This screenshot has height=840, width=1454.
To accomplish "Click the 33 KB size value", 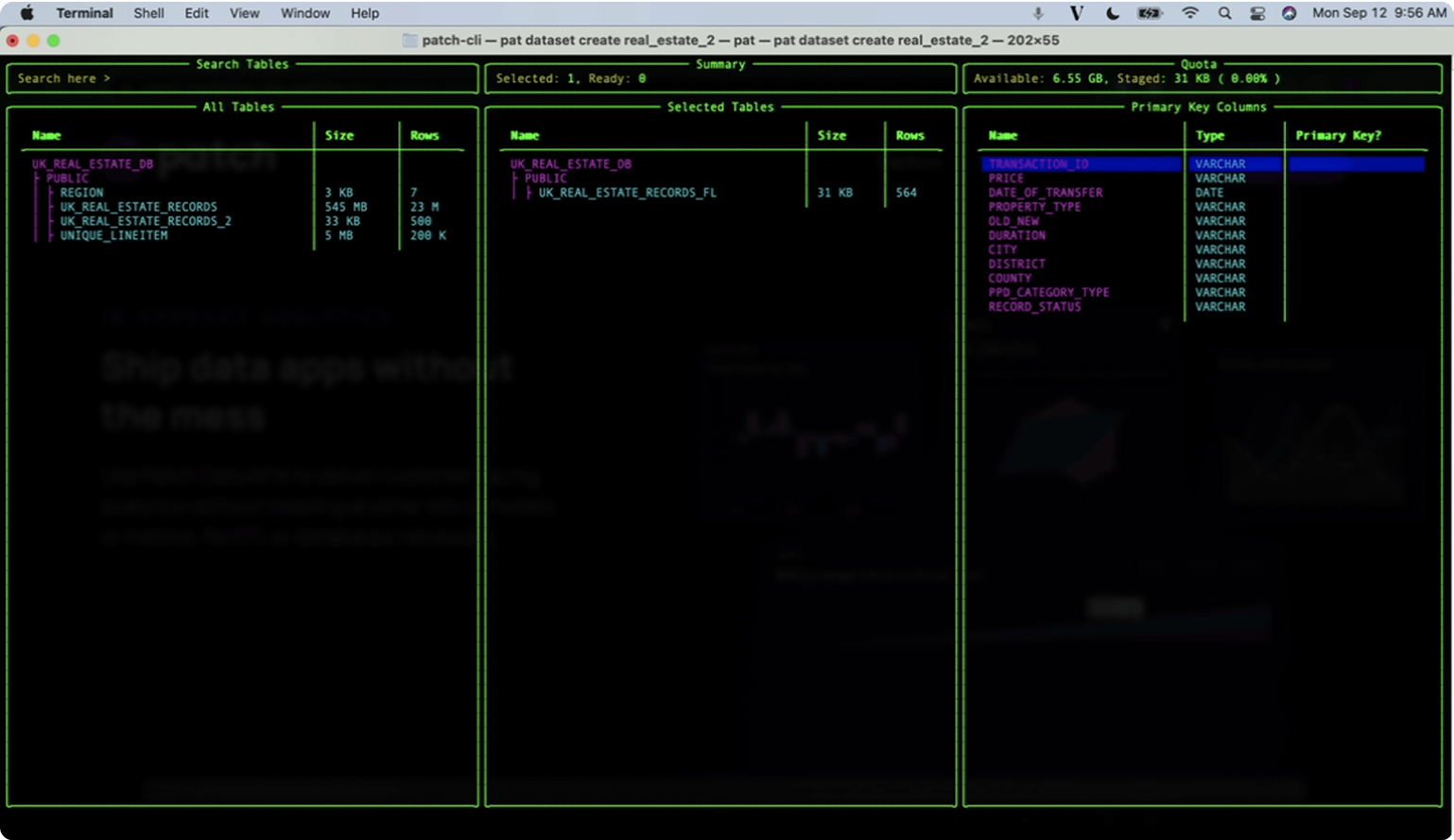I will [342, 221].
